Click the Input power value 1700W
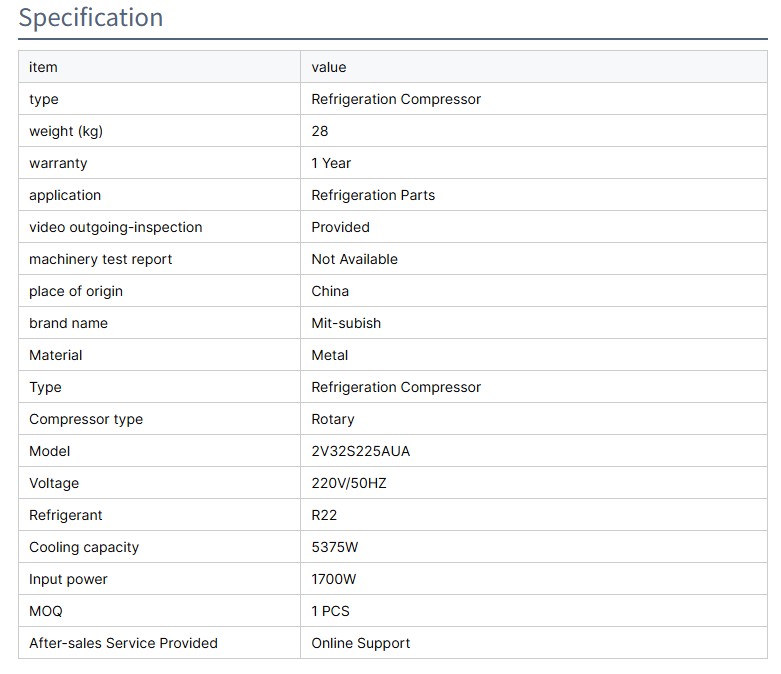This screenshot has height=674, width=781. click(334, 579)
